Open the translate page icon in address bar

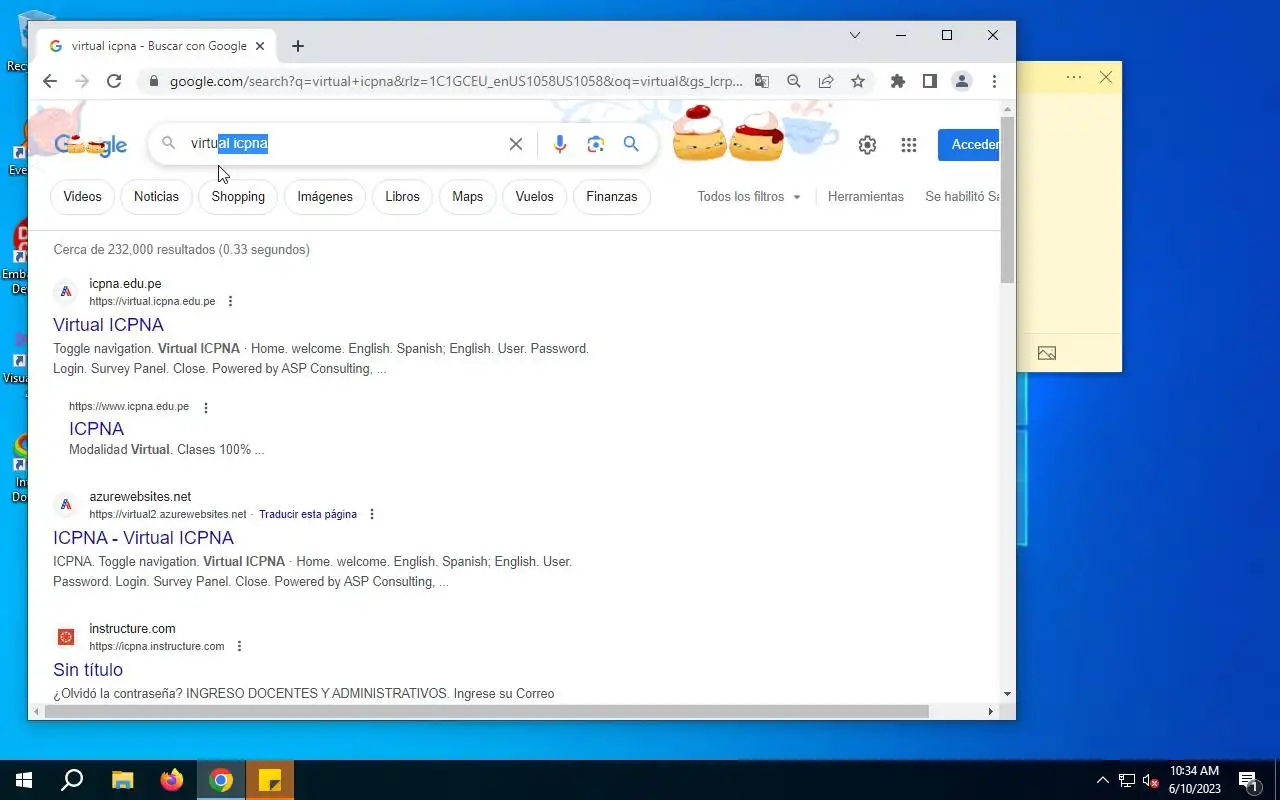[x=762, y=81]
